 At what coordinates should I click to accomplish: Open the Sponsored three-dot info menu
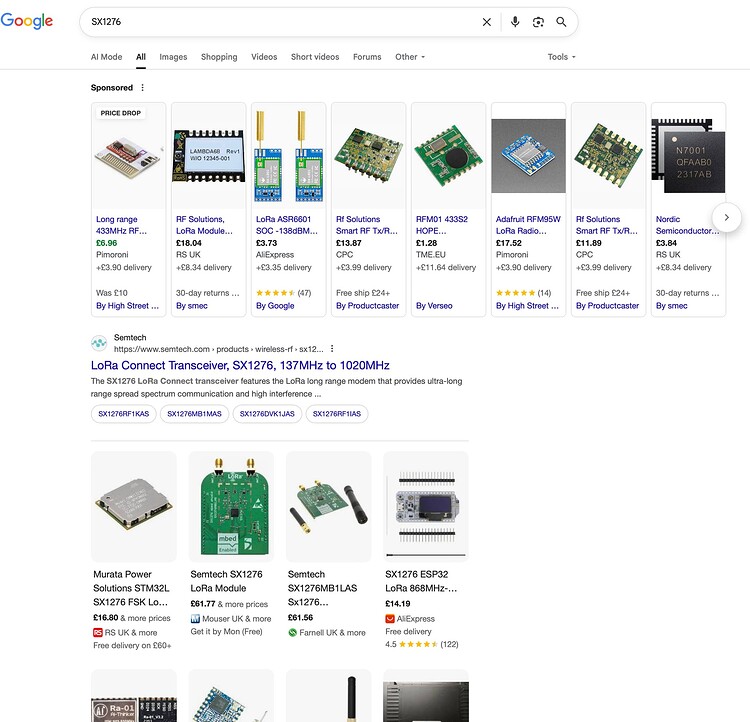pyautogui.click(x=143, y=88)
